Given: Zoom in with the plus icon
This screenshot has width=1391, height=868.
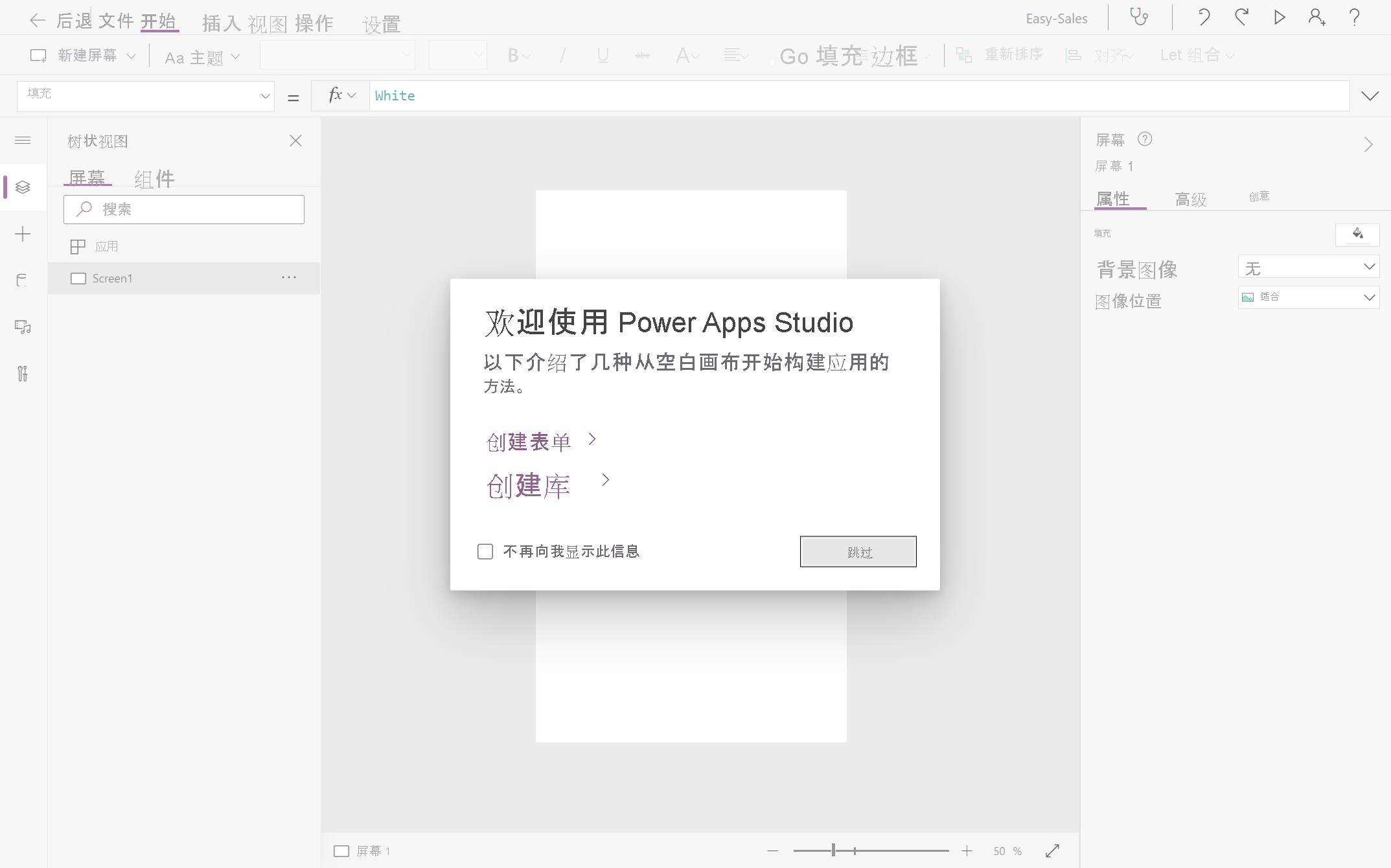Looking at the screenshot, I should [967, 851].
